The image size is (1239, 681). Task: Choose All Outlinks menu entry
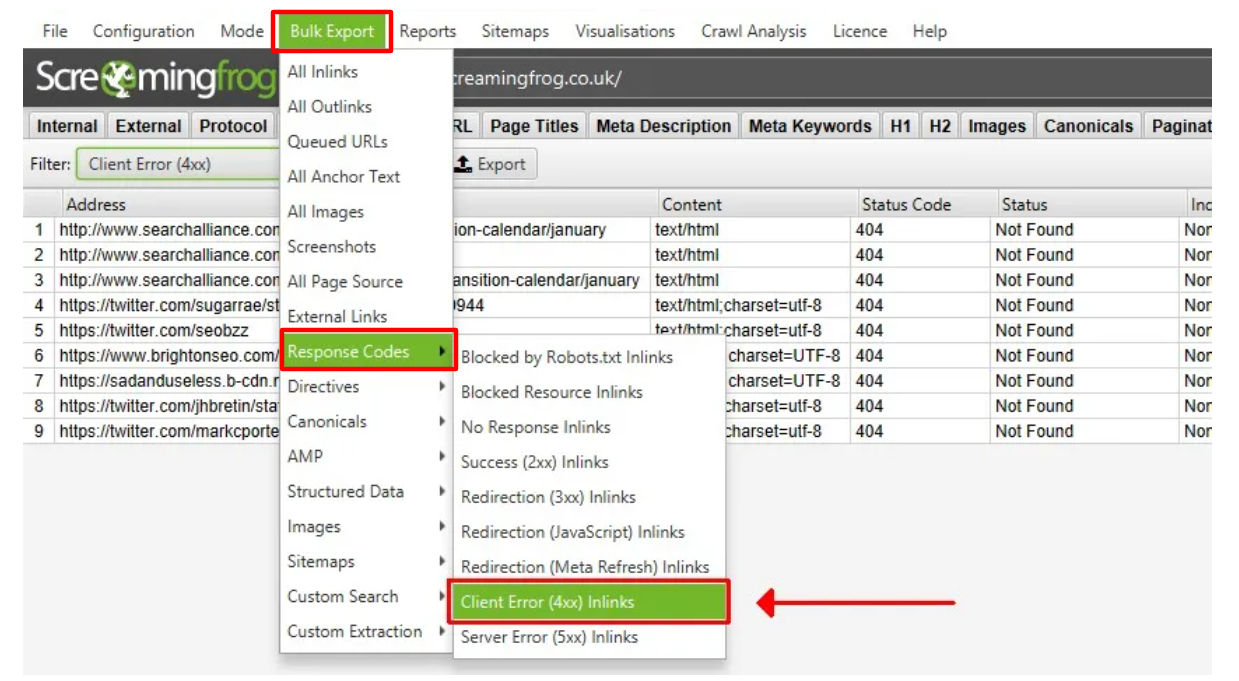click(x=330, y=107)
